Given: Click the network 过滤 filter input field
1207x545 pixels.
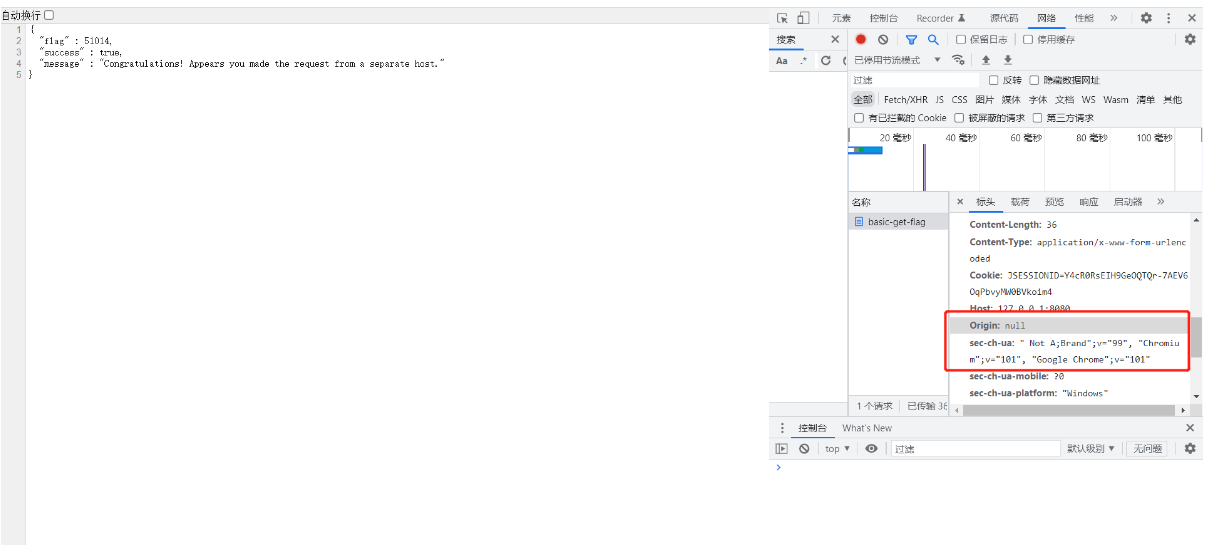Looking at the screenshot, I should click(x=914, y=80).
